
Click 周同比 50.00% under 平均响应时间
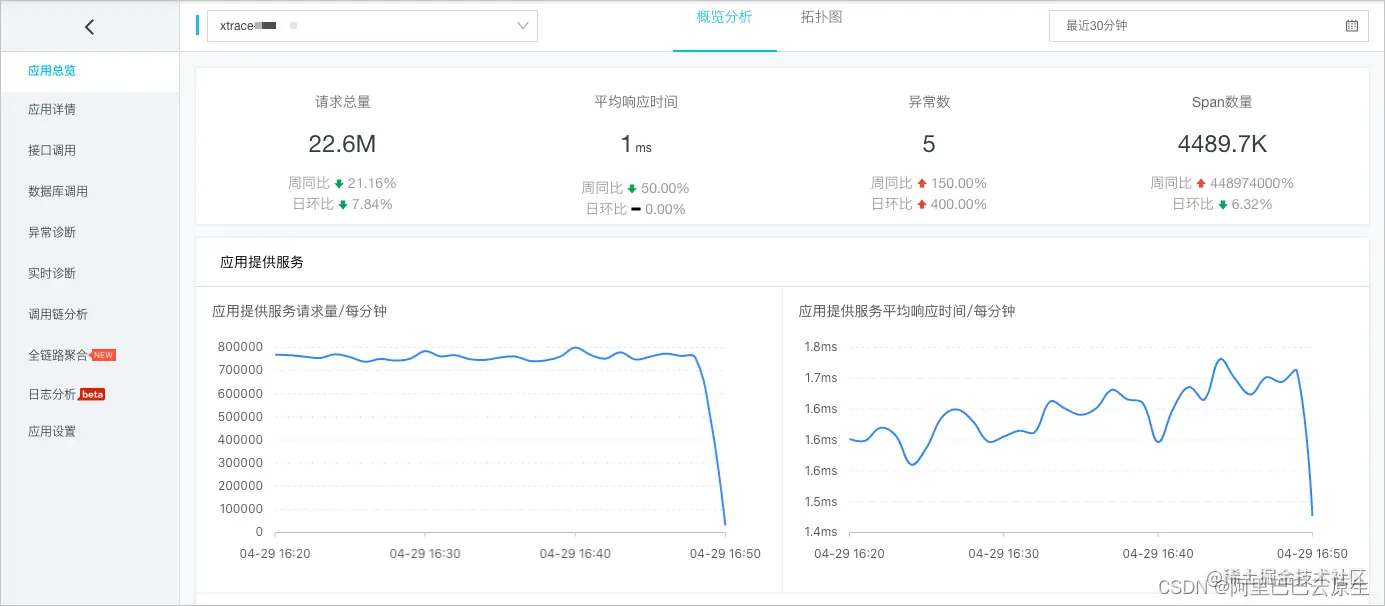635,188
